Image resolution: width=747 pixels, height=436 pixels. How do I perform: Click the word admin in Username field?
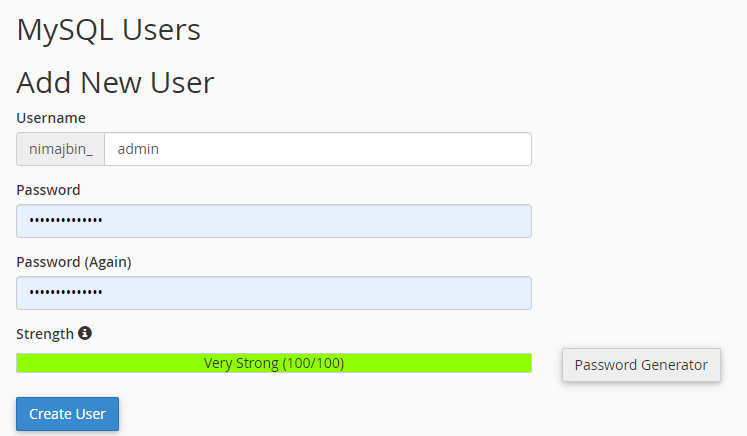tap(138, 149)
